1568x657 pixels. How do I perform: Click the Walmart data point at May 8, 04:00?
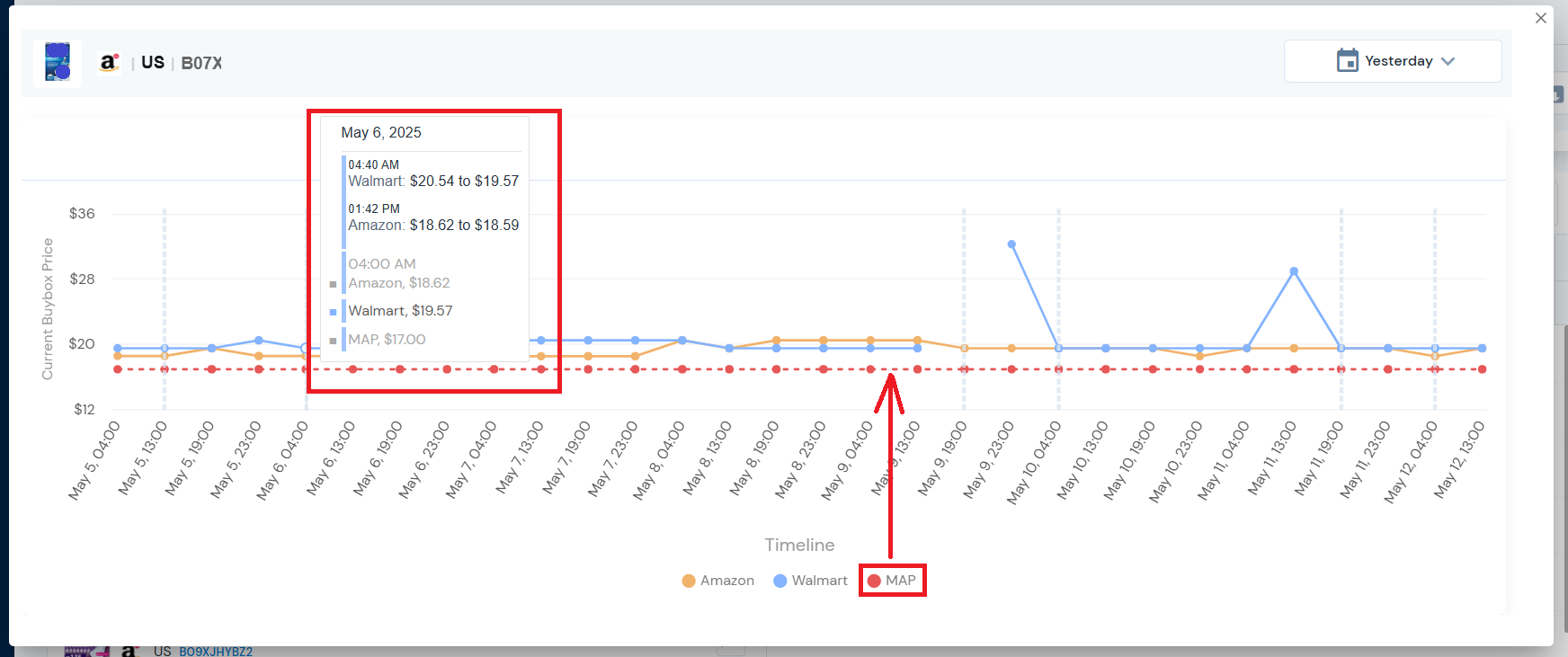point(682,341)
